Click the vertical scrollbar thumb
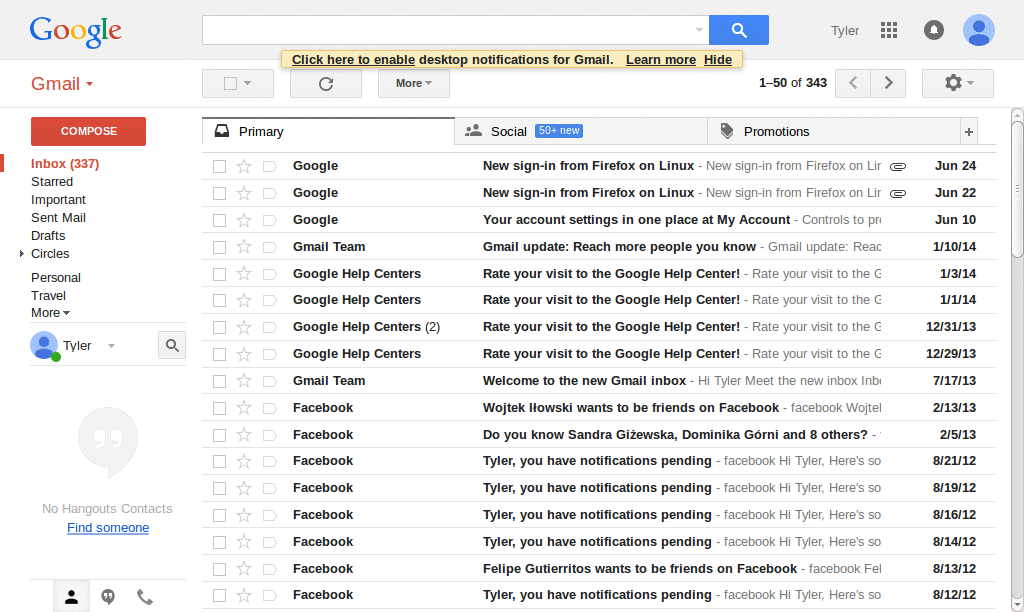Viewport: 1024px width, 612px height. [x=1017, y=189]
